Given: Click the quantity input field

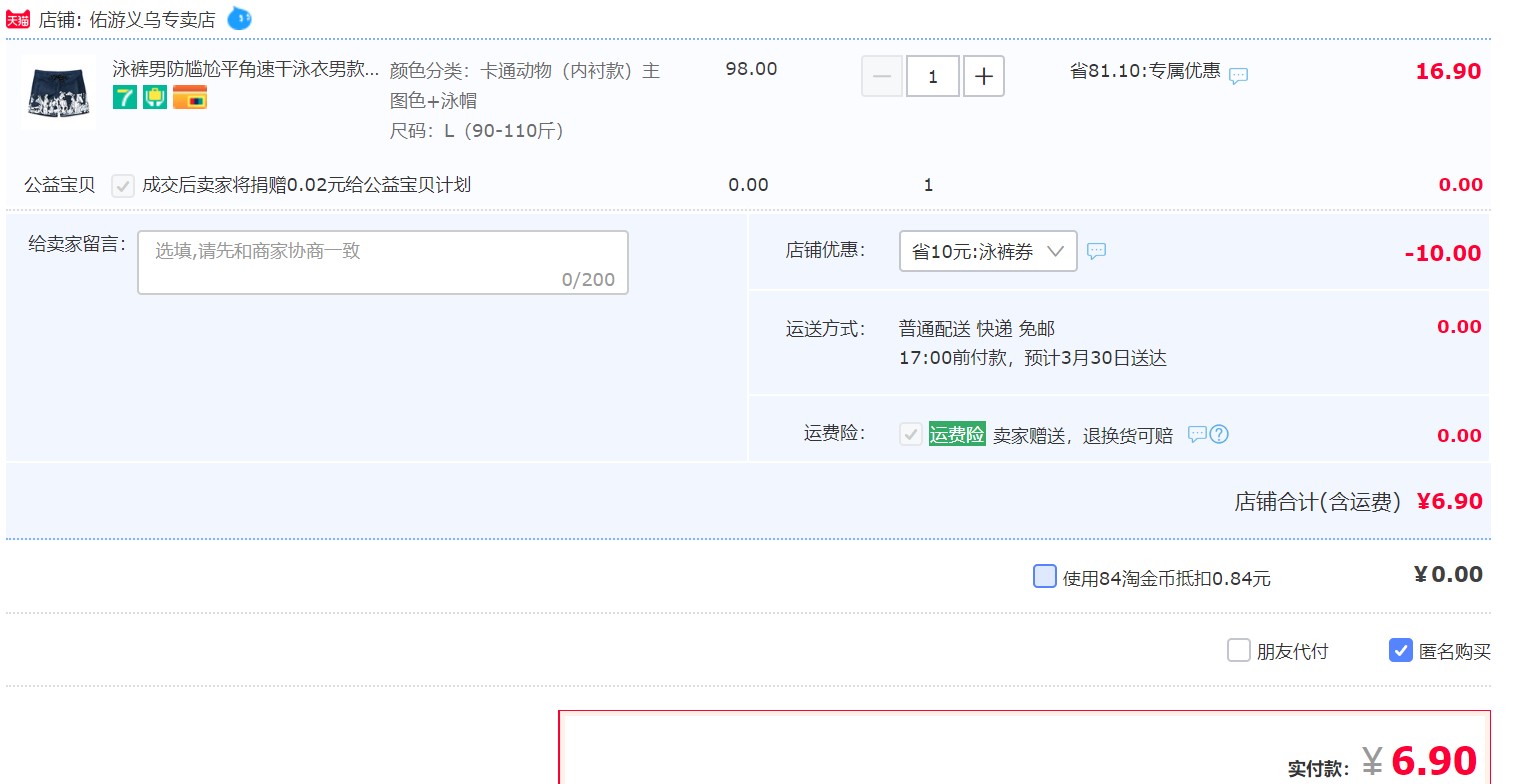Looking at the screenshot, I should [x=933, y=76].
